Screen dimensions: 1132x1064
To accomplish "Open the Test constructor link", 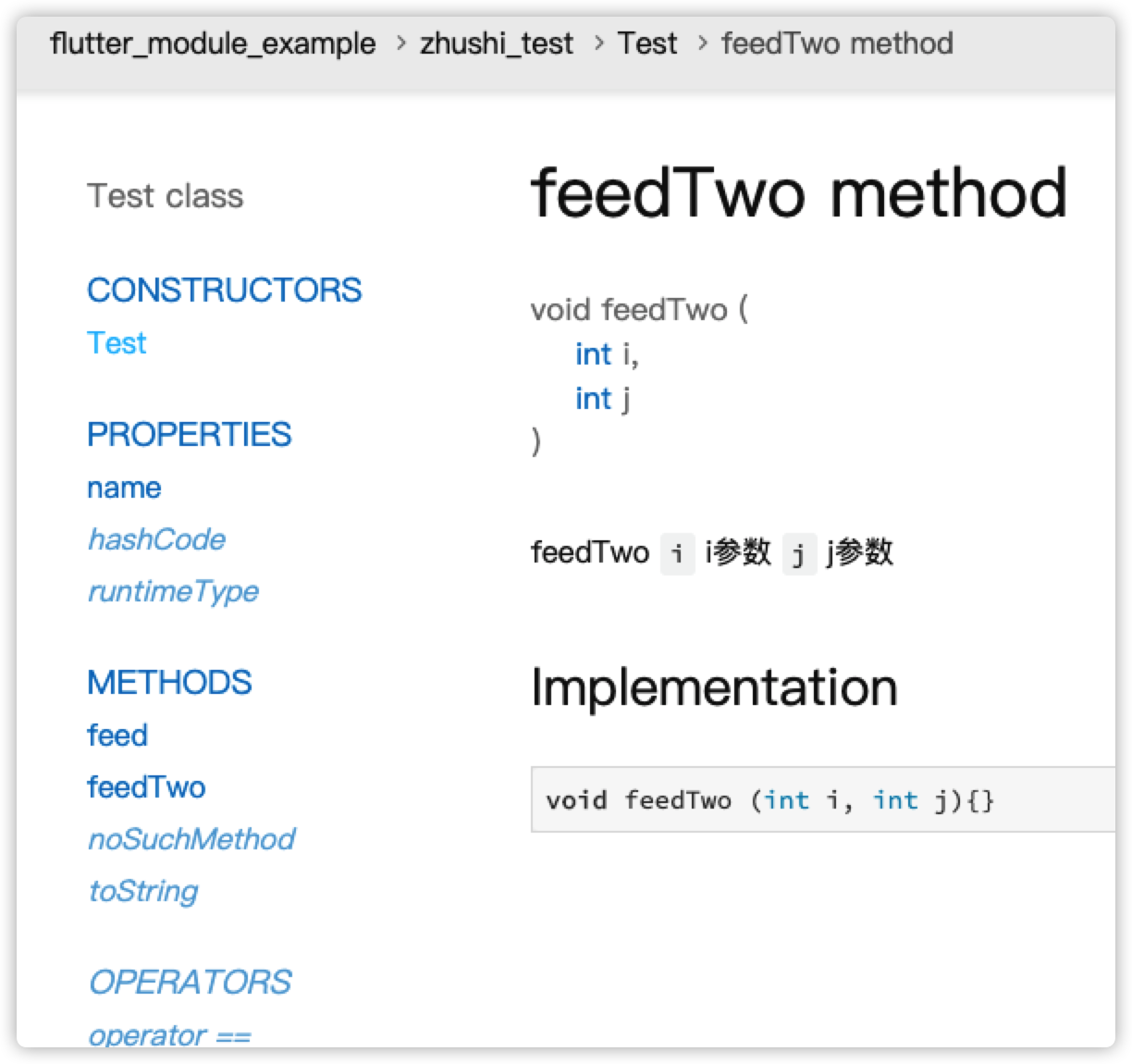I will [x=117, y=342].
